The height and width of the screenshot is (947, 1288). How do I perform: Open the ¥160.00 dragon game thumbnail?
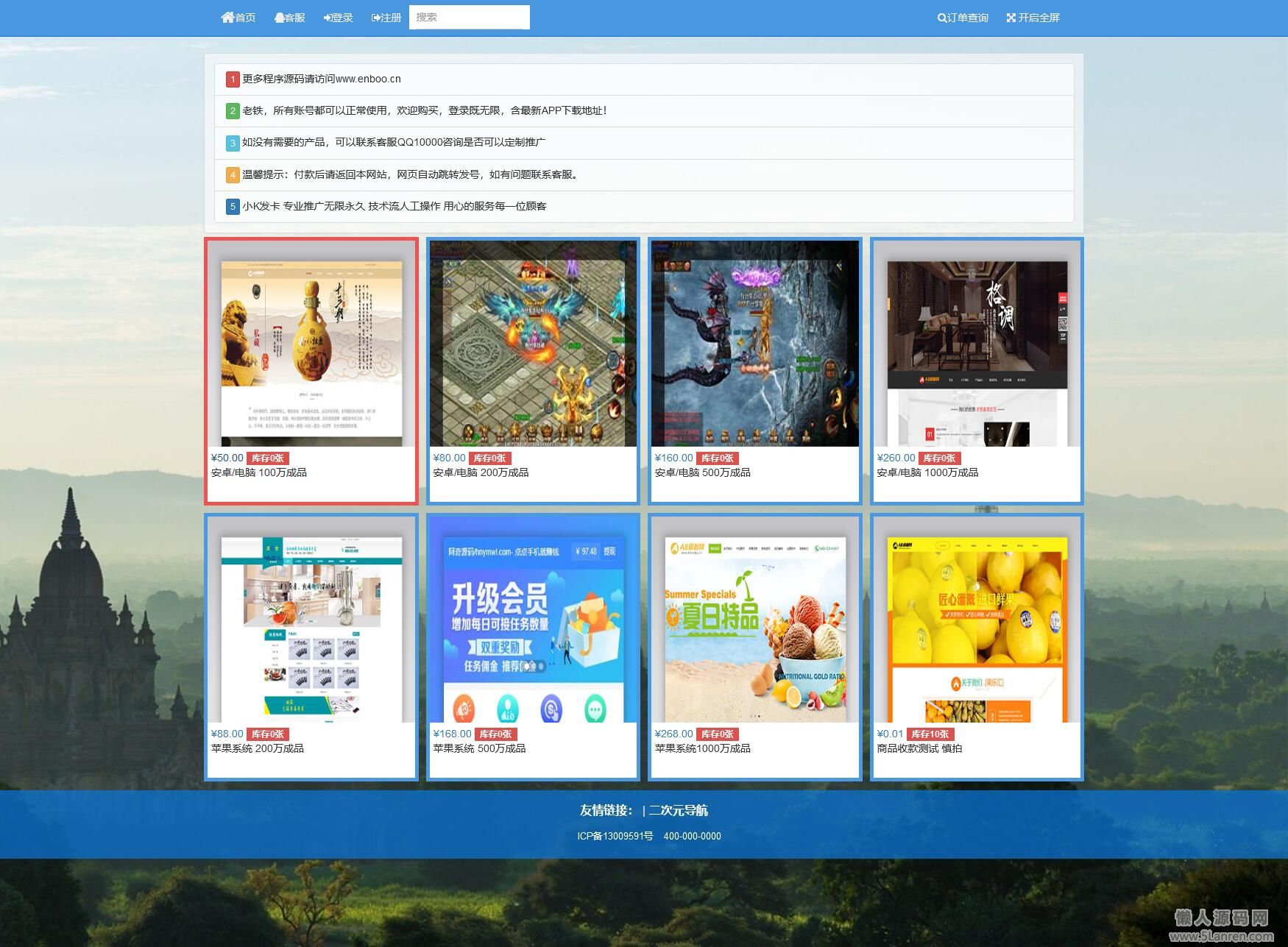coord(755,344)
